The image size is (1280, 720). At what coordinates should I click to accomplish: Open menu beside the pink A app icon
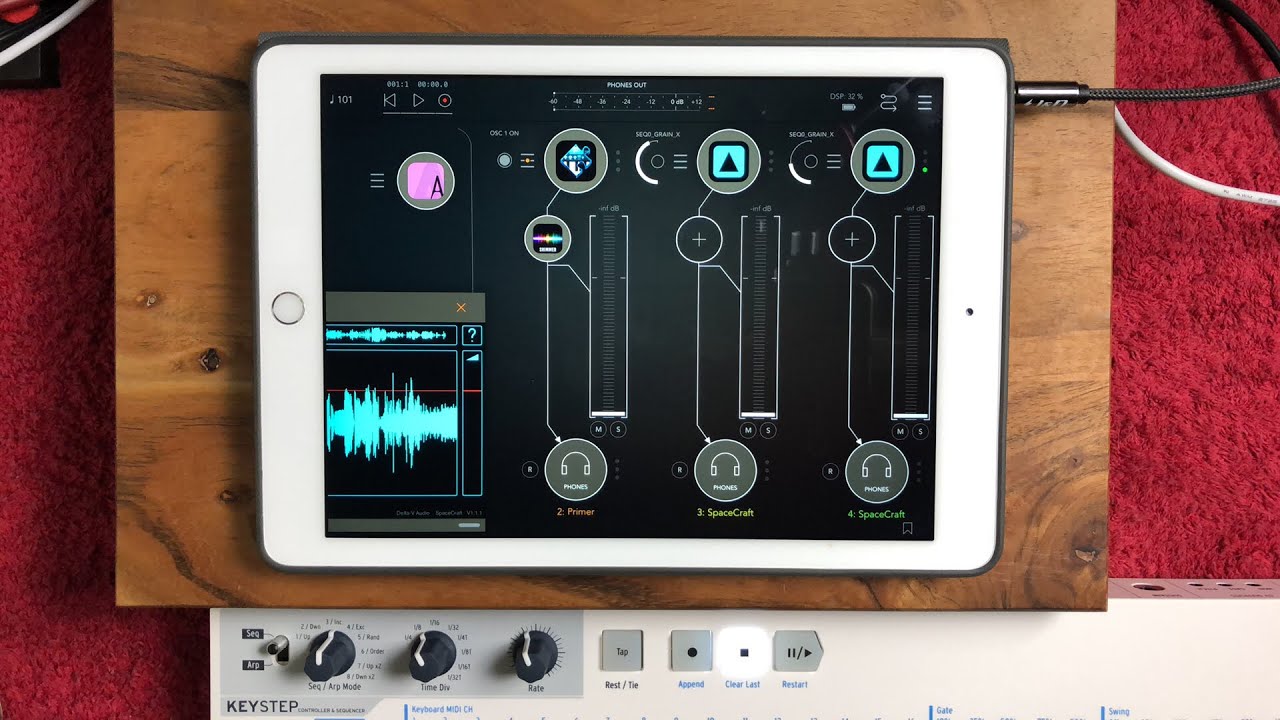[x=377, y=181]
